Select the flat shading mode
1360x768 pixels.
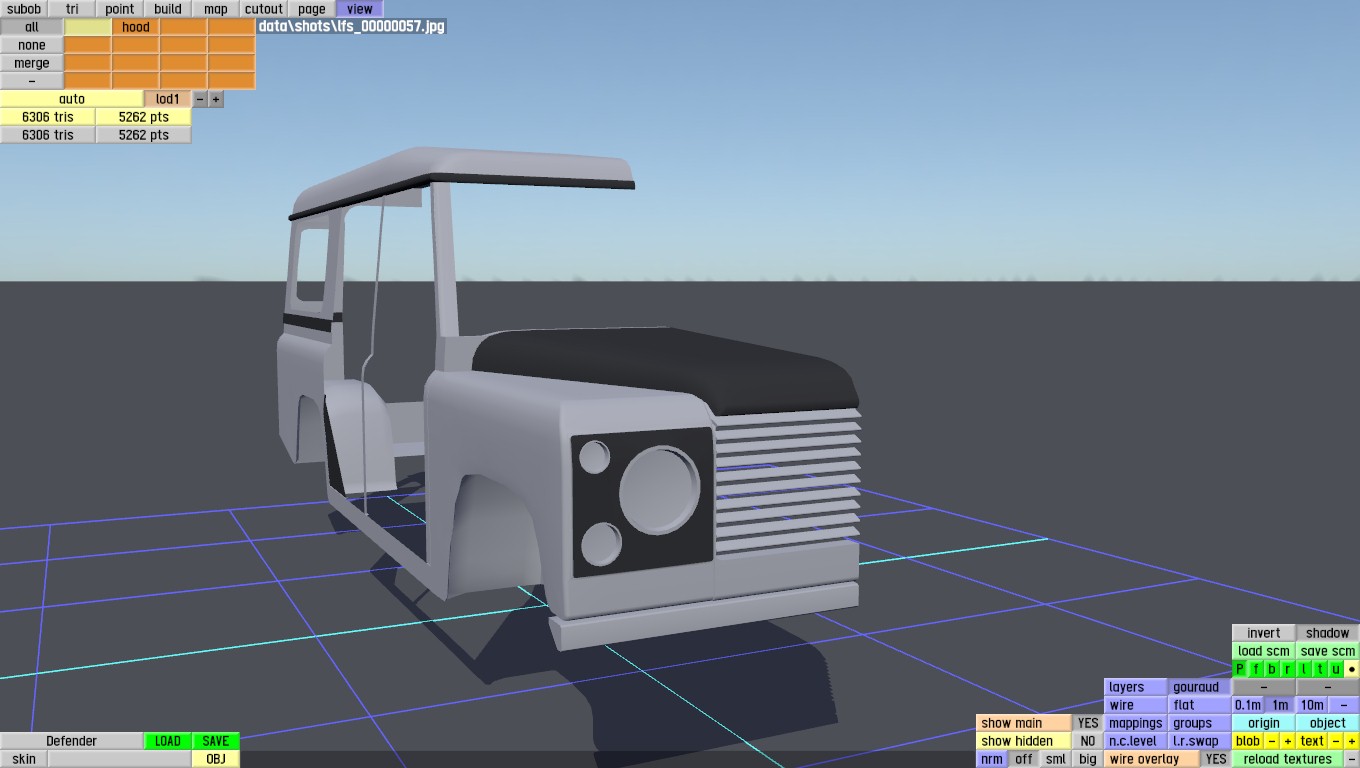pyautogui.click(x=1200, y=705)
